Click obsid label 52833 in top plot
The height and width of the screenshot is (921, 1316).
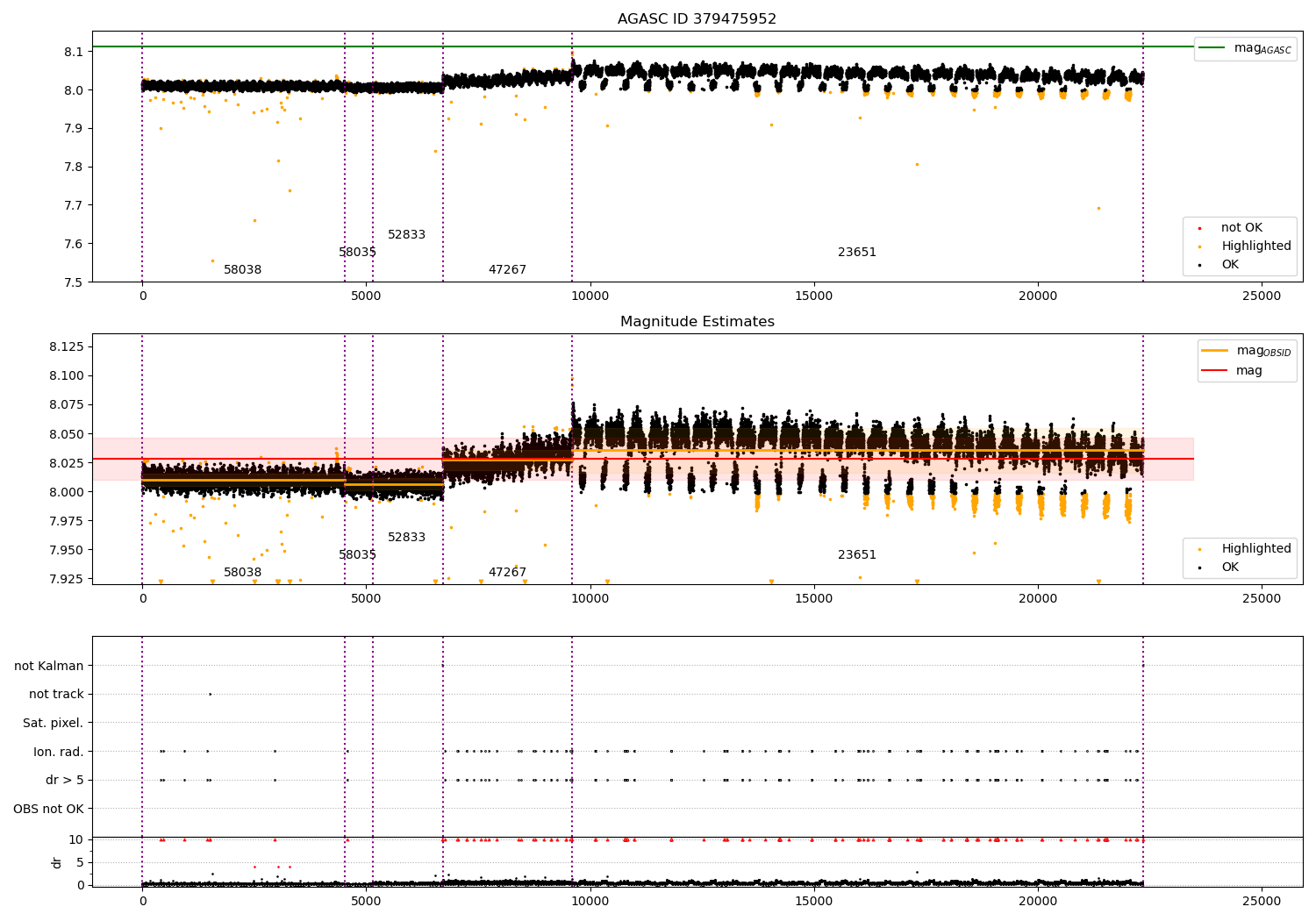click(407, 235)
